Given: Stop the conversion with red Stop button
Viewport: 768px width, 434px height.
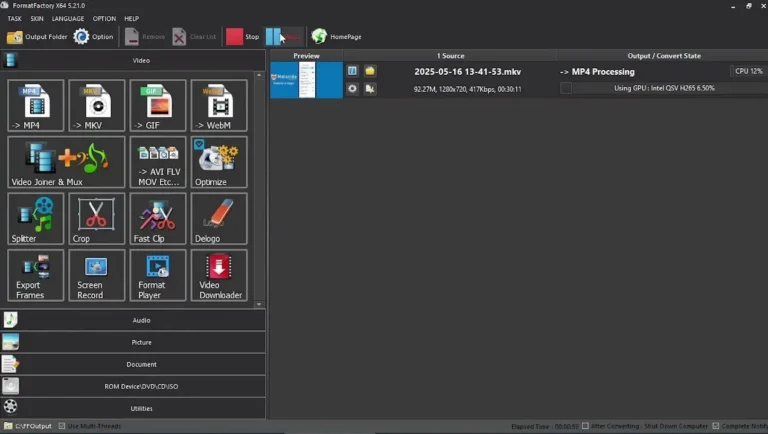Looking at the screenshot, I should (242, 37).
